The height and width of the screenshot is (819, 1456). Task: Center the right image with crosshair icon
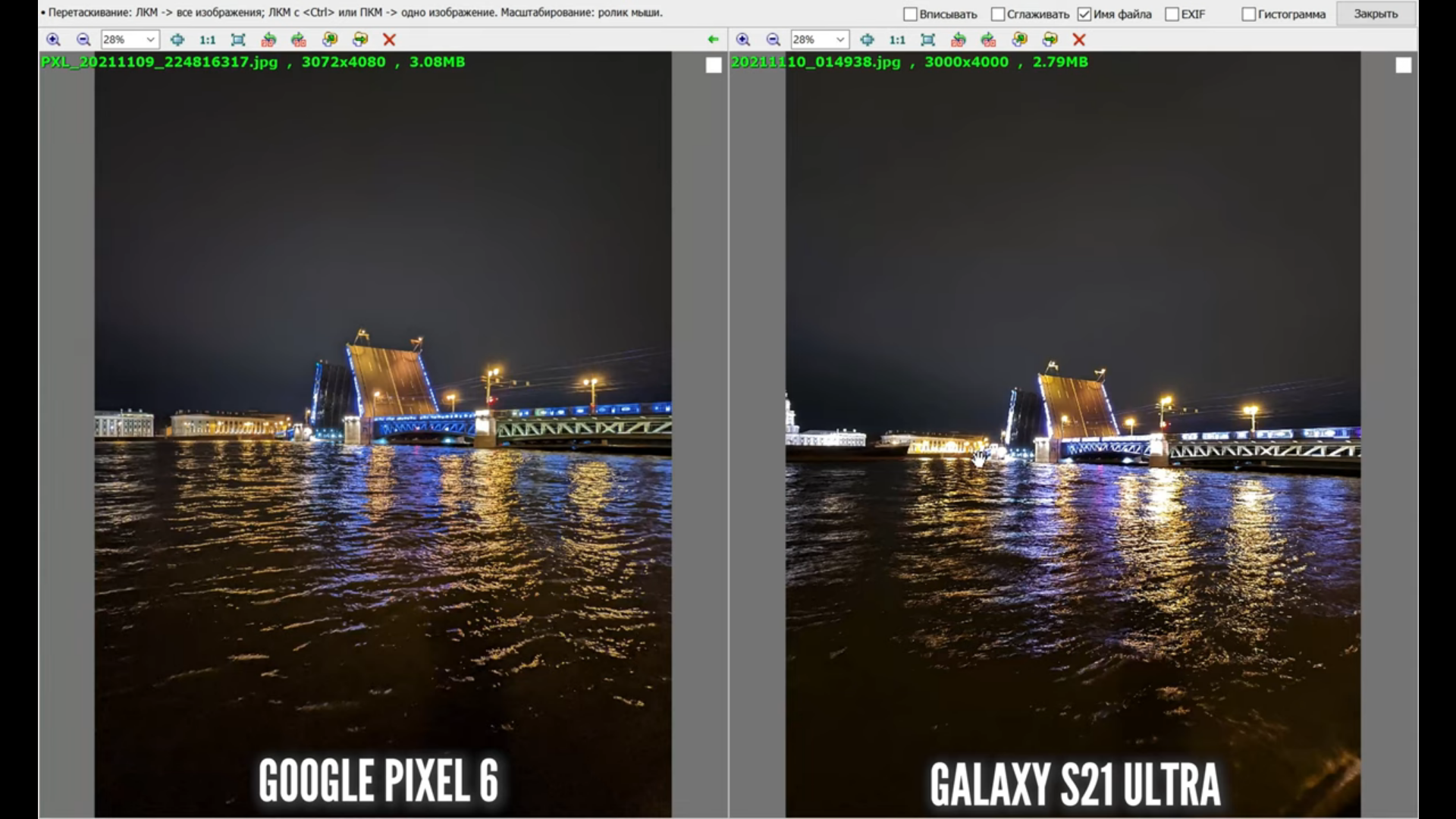coord(868,39)
